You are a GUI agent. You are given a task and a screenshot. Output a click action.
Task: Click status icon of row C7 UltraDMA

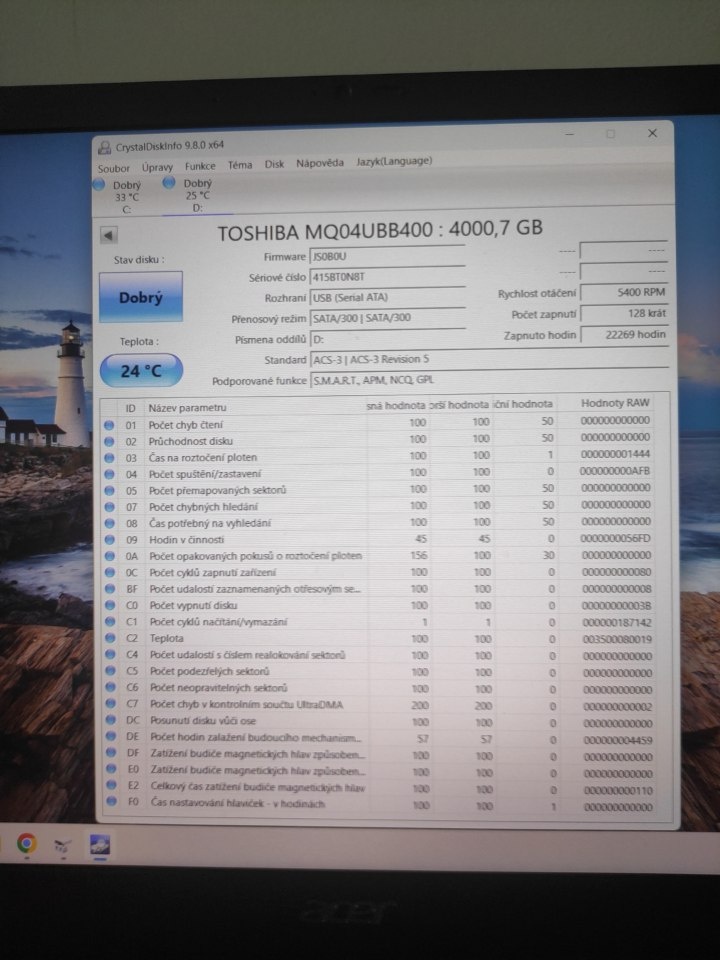coord(111,704)
